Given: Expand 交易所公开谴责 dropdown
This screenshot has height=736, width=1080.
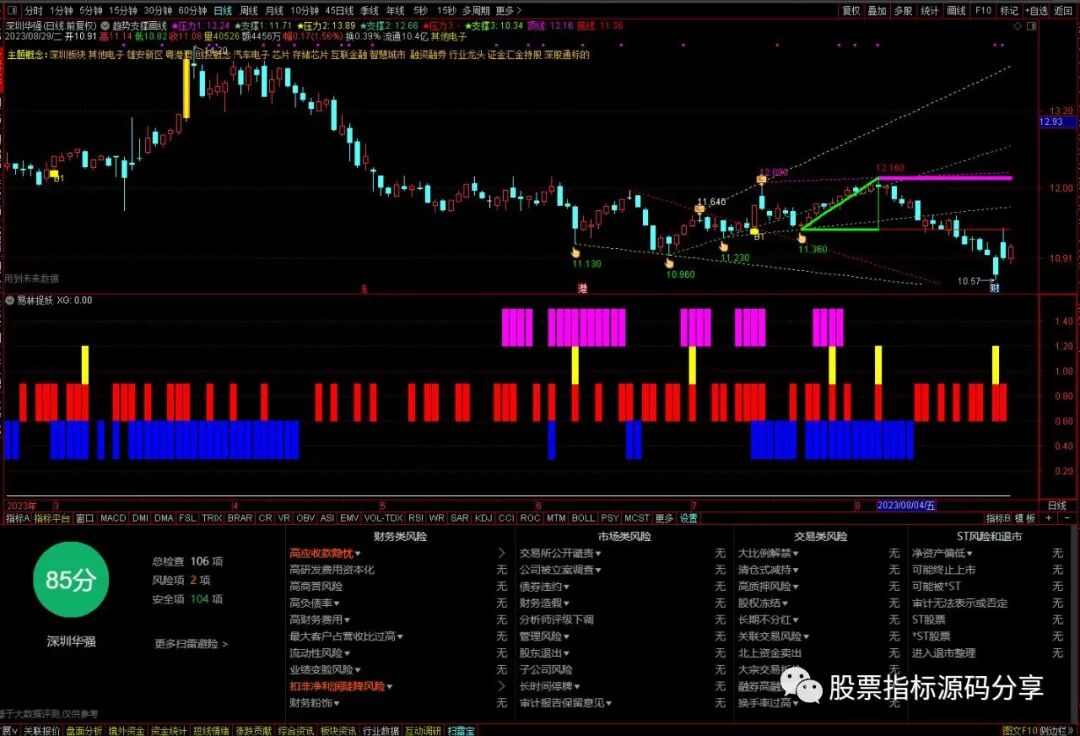Looking at the screenshot, I should (x=598, y=554).
